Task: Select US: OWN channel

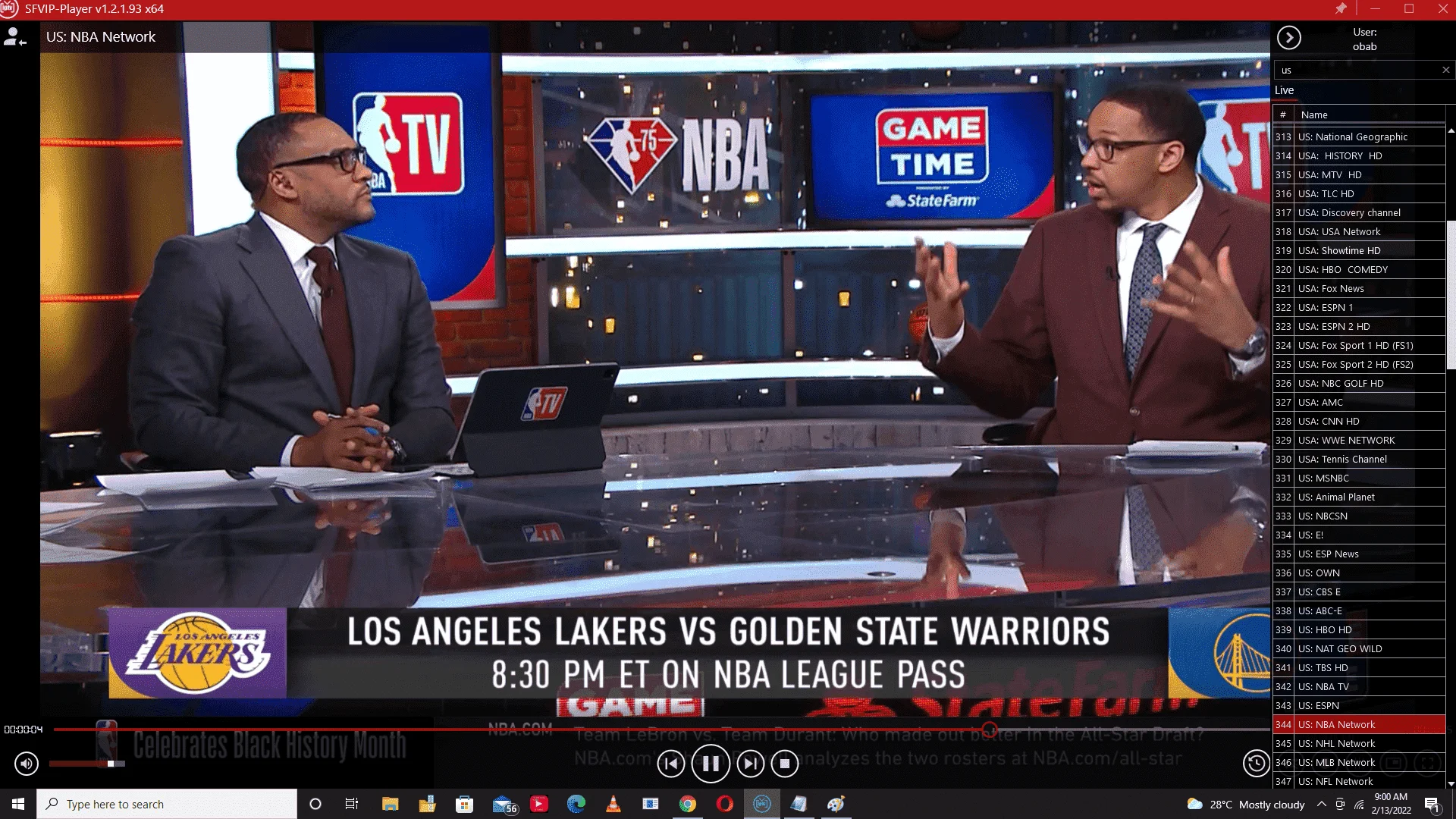Action: (x=1359, y=573)
